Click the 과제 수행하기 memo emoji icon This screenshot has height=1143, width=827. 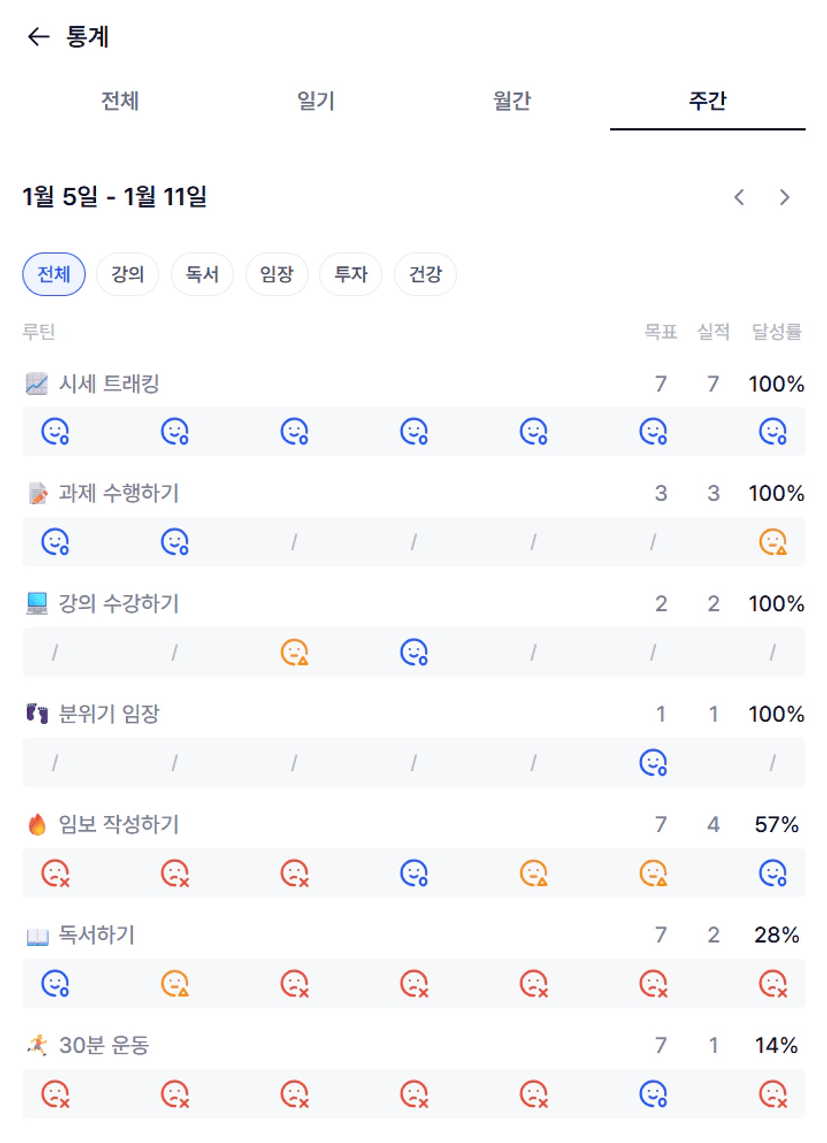coord(36,493)
